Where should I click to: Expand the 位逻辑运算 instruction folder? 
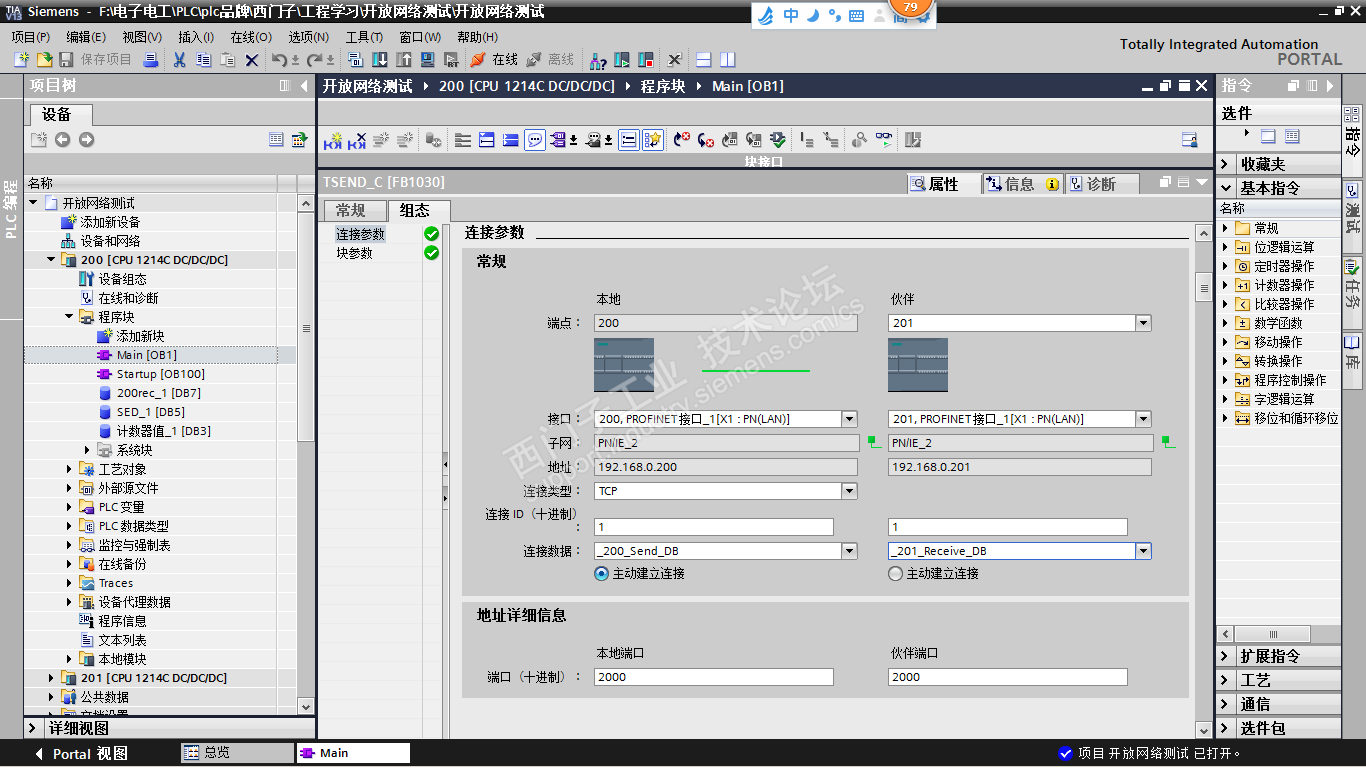(x=1226, y=247)
